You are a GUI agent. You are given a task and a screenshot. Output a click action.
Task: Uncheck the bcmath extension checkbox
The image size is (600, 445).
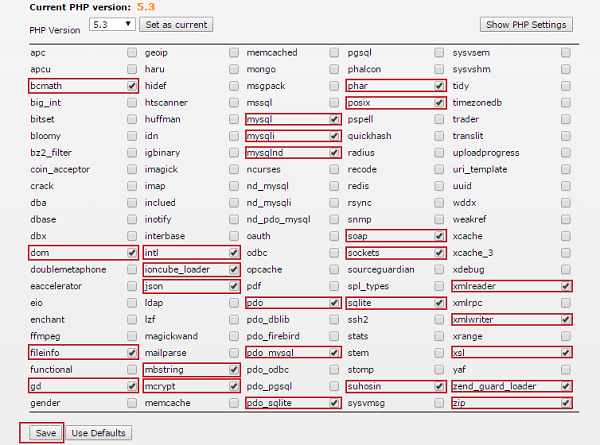point(132,86)
